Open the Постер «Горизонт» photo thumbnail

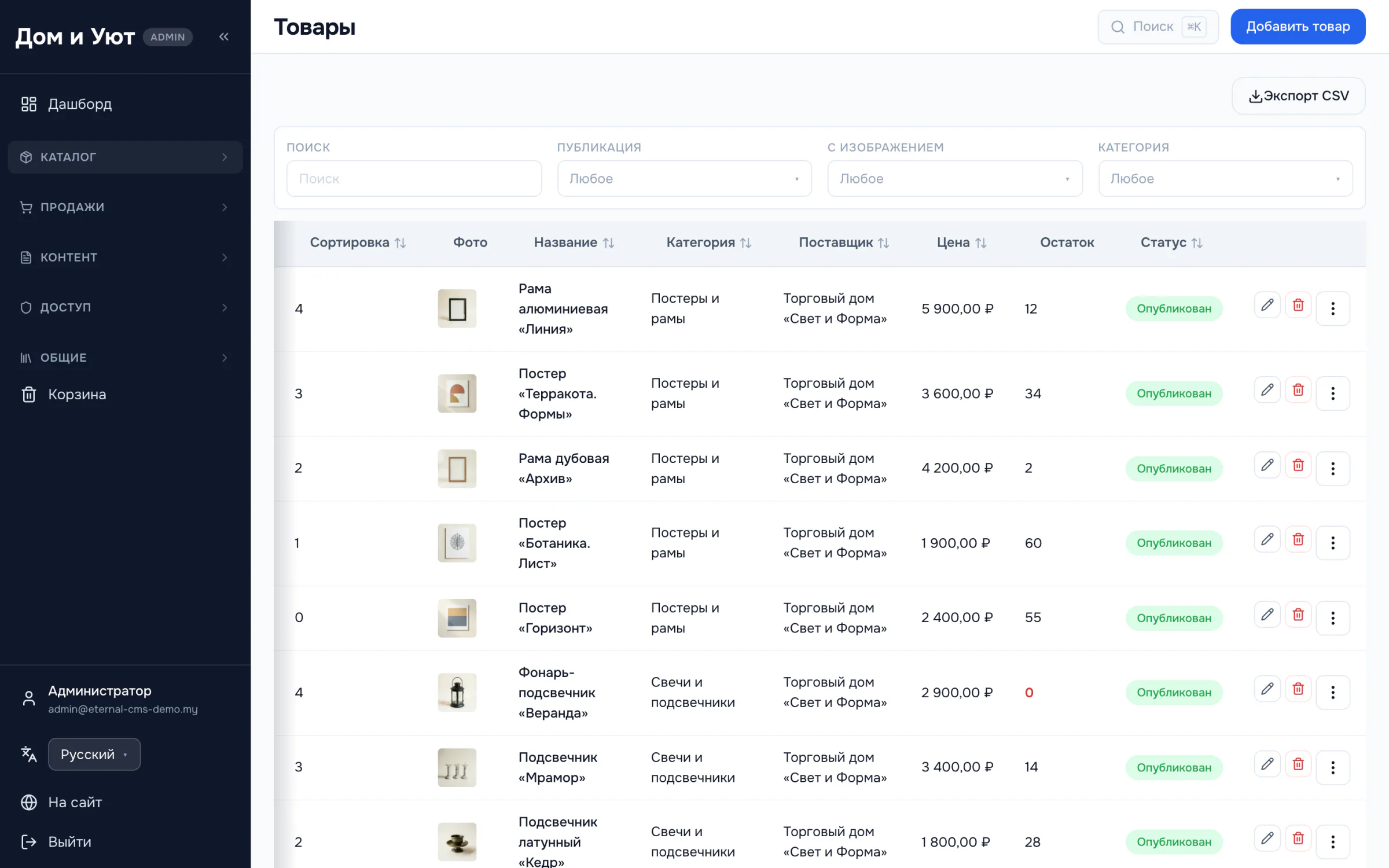[x=457, y=617]
